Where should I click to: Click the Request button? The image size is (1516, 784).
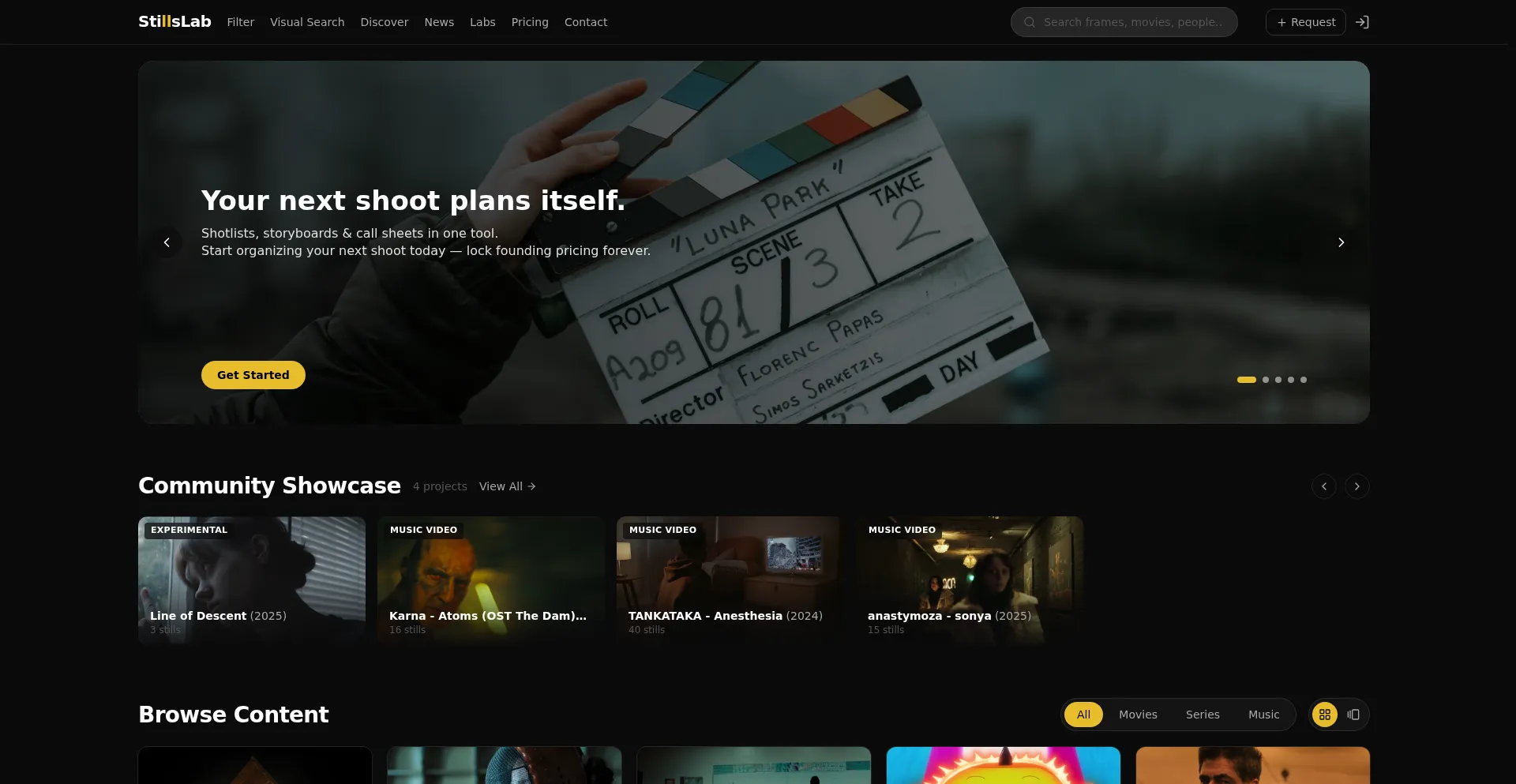click(x=1305, y=22)
